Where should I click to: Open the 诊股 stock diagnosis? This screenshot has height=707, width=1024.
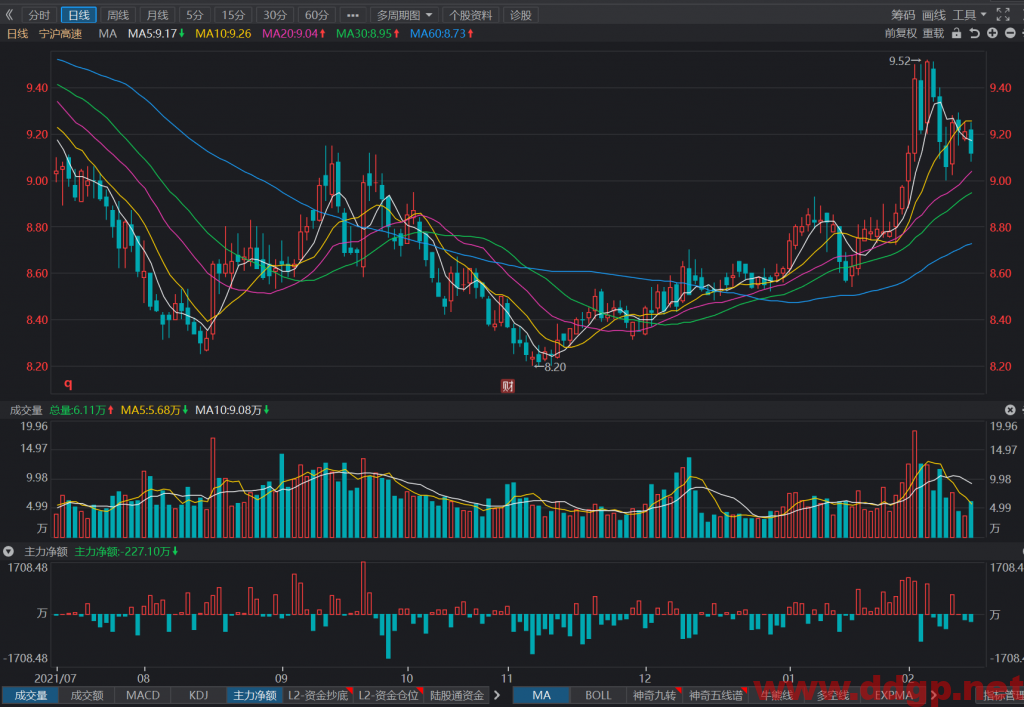point(520,15)
